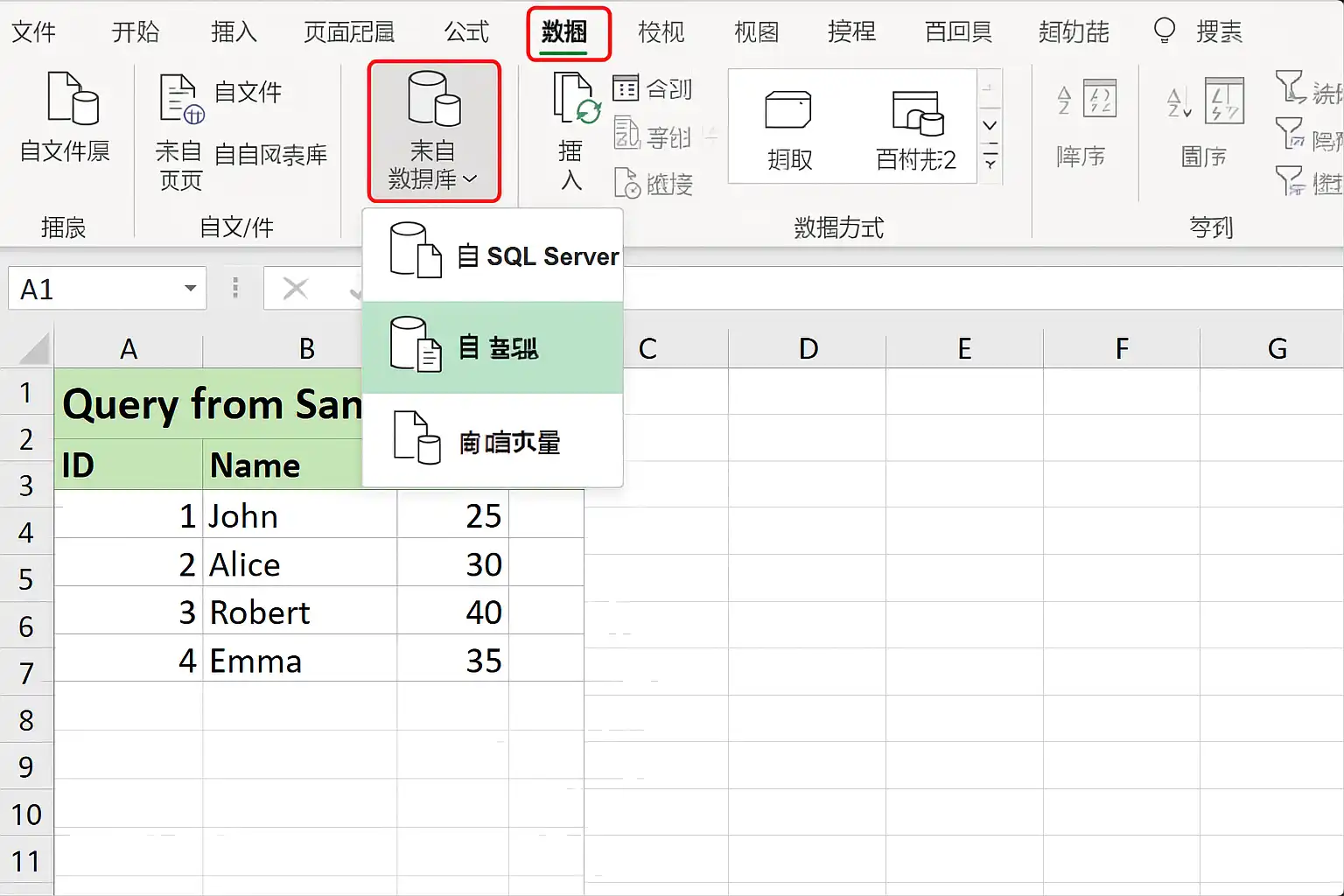This screenshot has height=896, width=1344.
Task: Click the formula bar cancel X button
Action: 296,288
